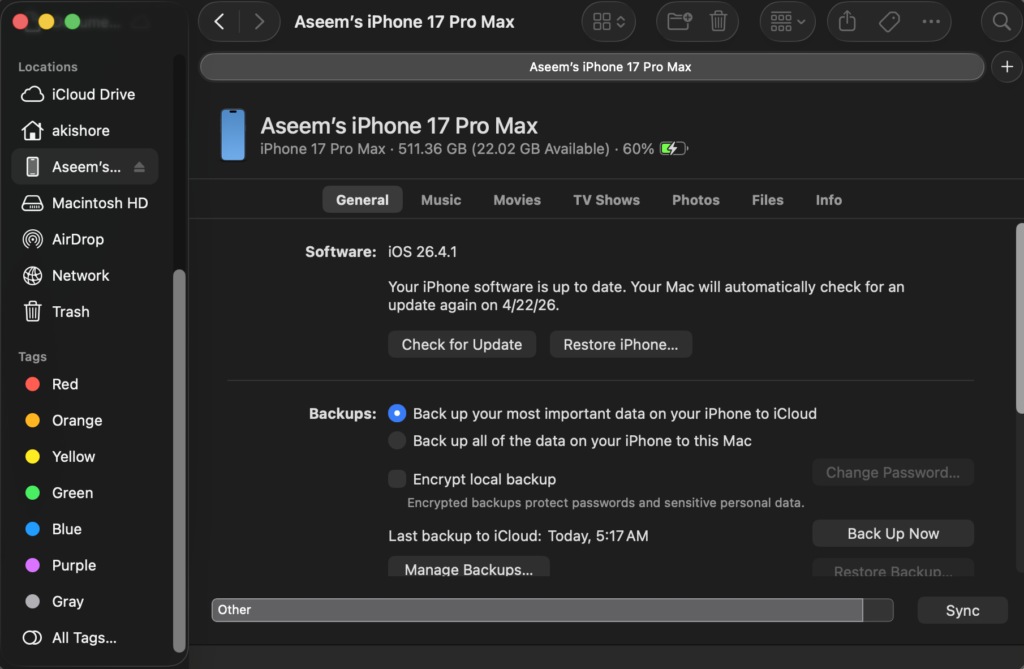The image size is (1024, 669).
Task: Enable Encrypt local backup checkbox
Action: point(396,479)
